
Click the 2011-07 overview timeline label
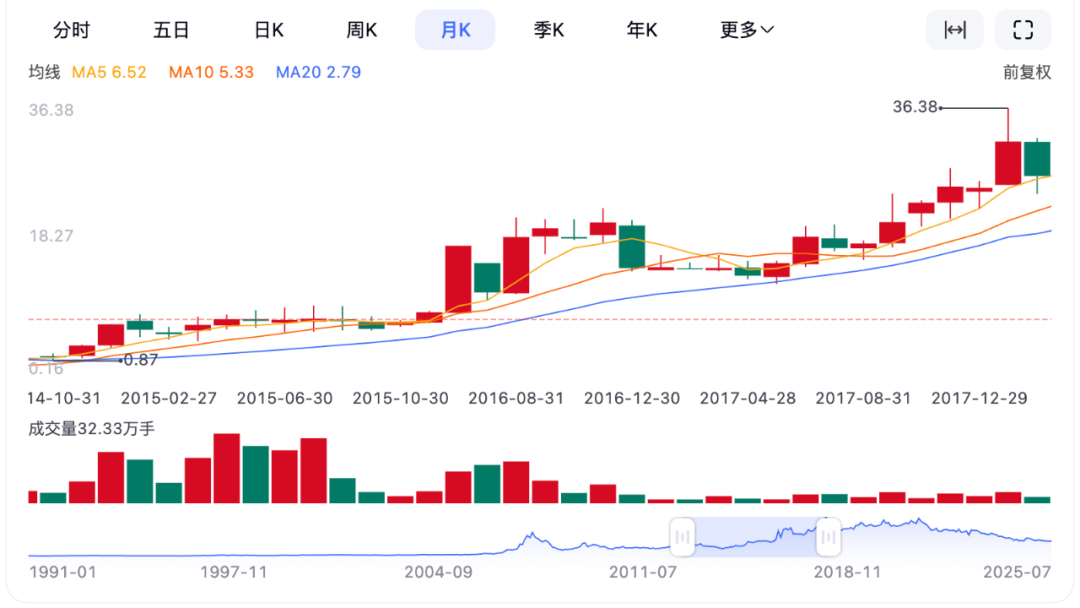[643, 572]
